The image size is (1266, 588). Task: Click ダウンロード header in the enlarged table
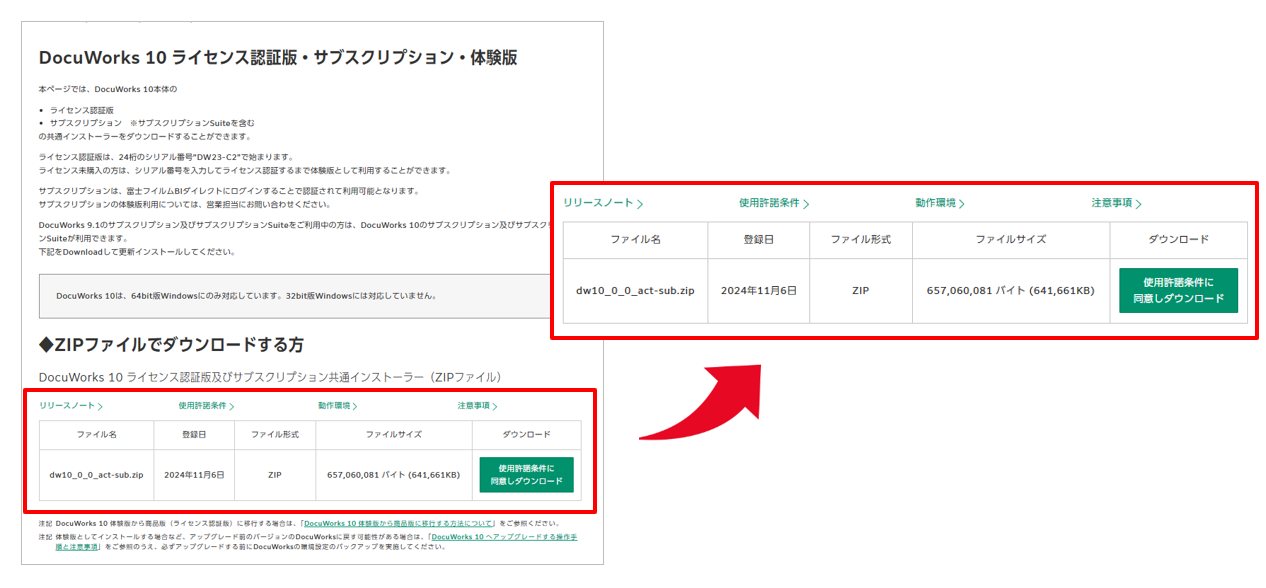1178,240
